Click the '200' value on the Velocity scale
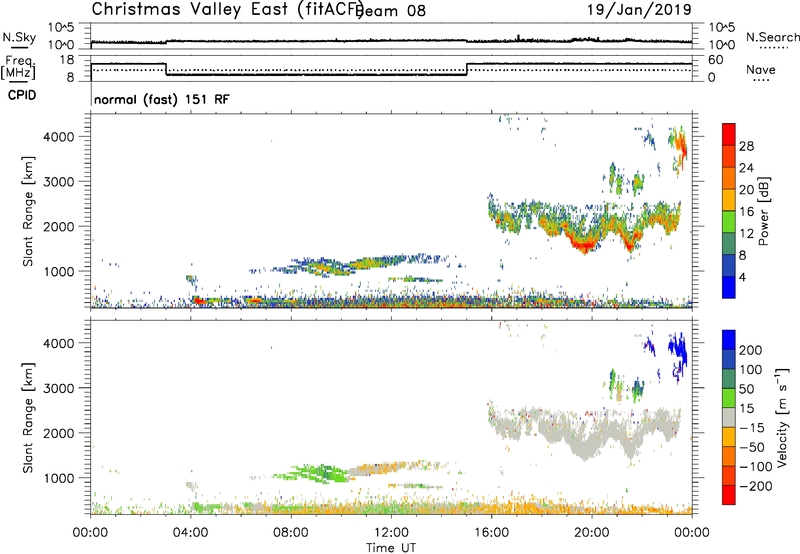 pos(751,350)
